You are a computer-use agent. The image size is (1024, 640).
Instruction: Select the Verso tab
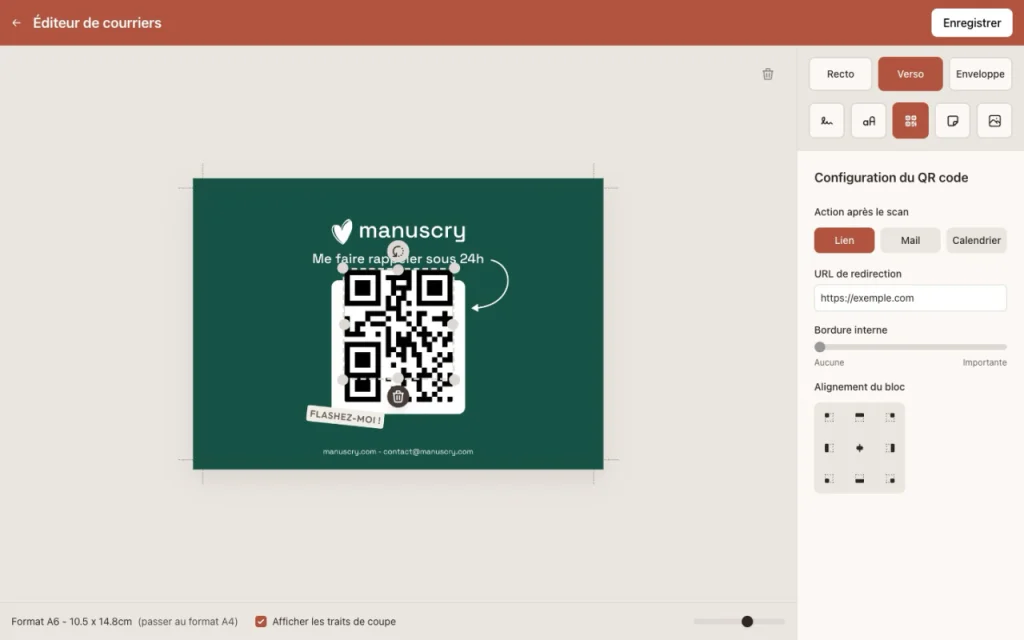[x=910, y=74]
